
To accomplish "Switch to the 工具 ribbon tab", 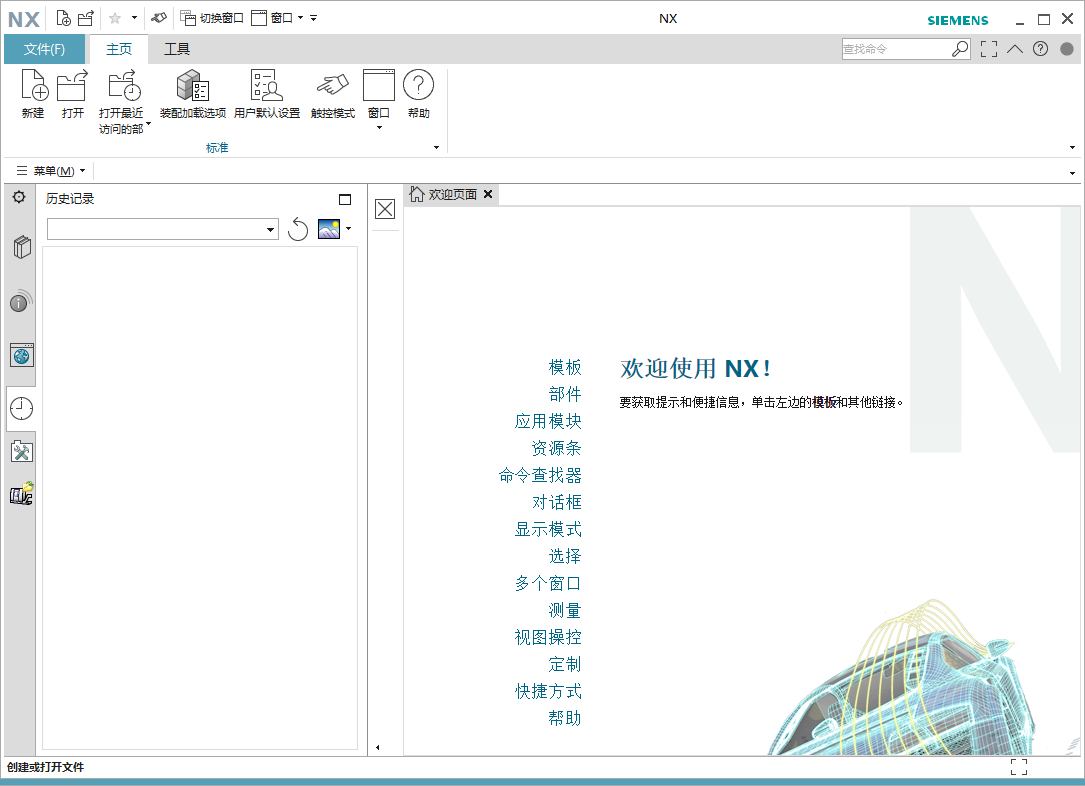I will pos(176,49).
